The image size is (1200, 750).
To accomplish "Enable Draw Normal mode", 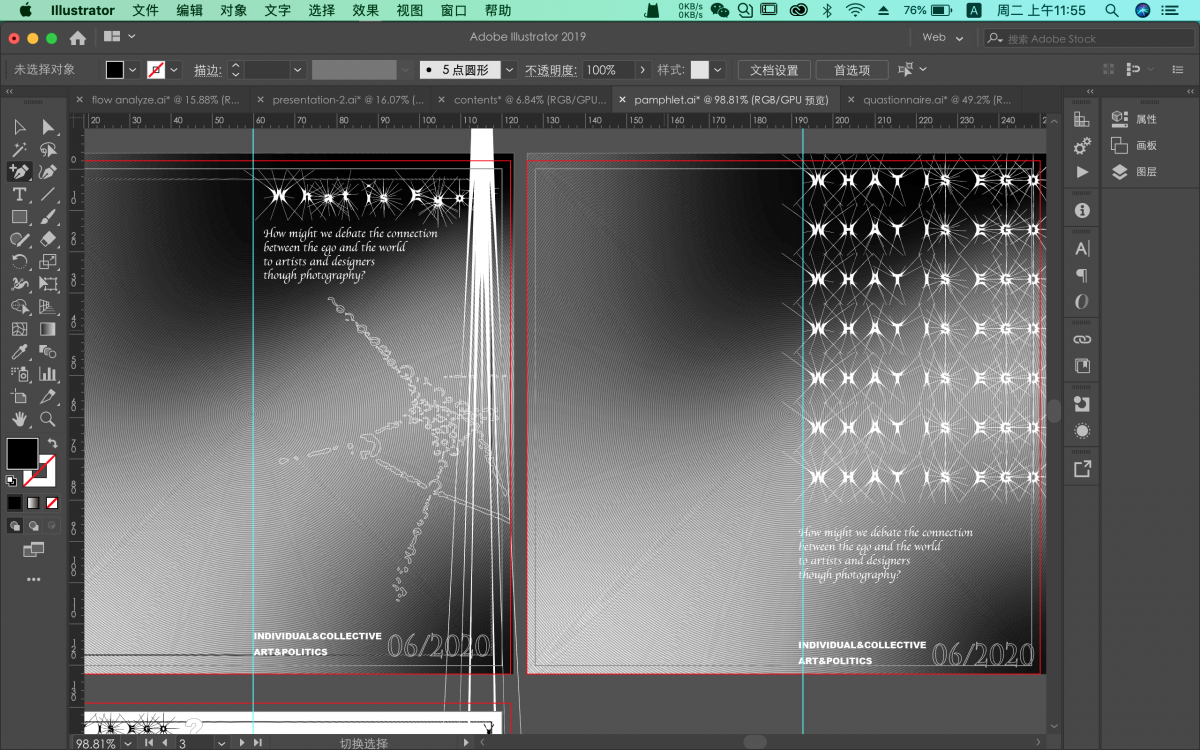I will [15, 526].
